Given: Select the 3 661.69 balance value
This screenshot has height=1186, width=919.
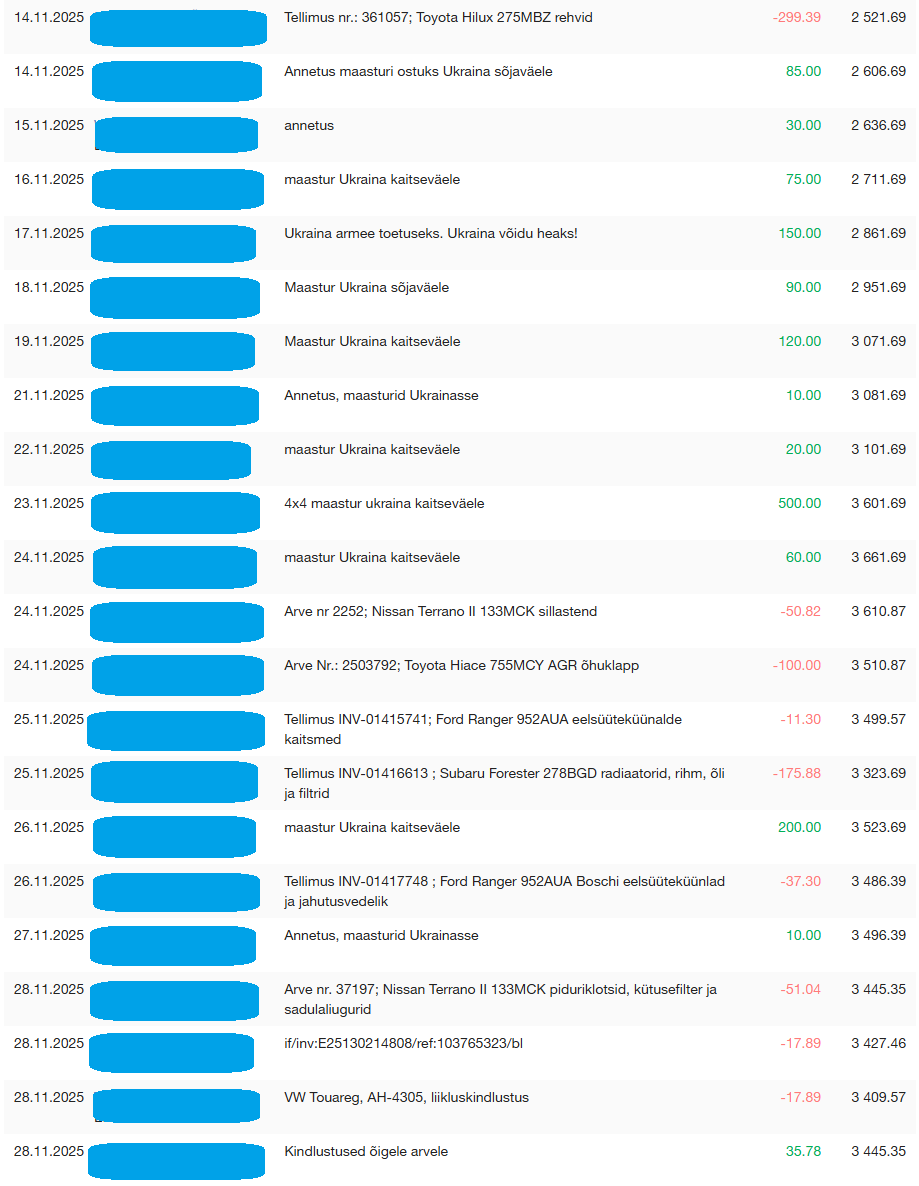Looking at the screenshot, I should click(878, 558).
